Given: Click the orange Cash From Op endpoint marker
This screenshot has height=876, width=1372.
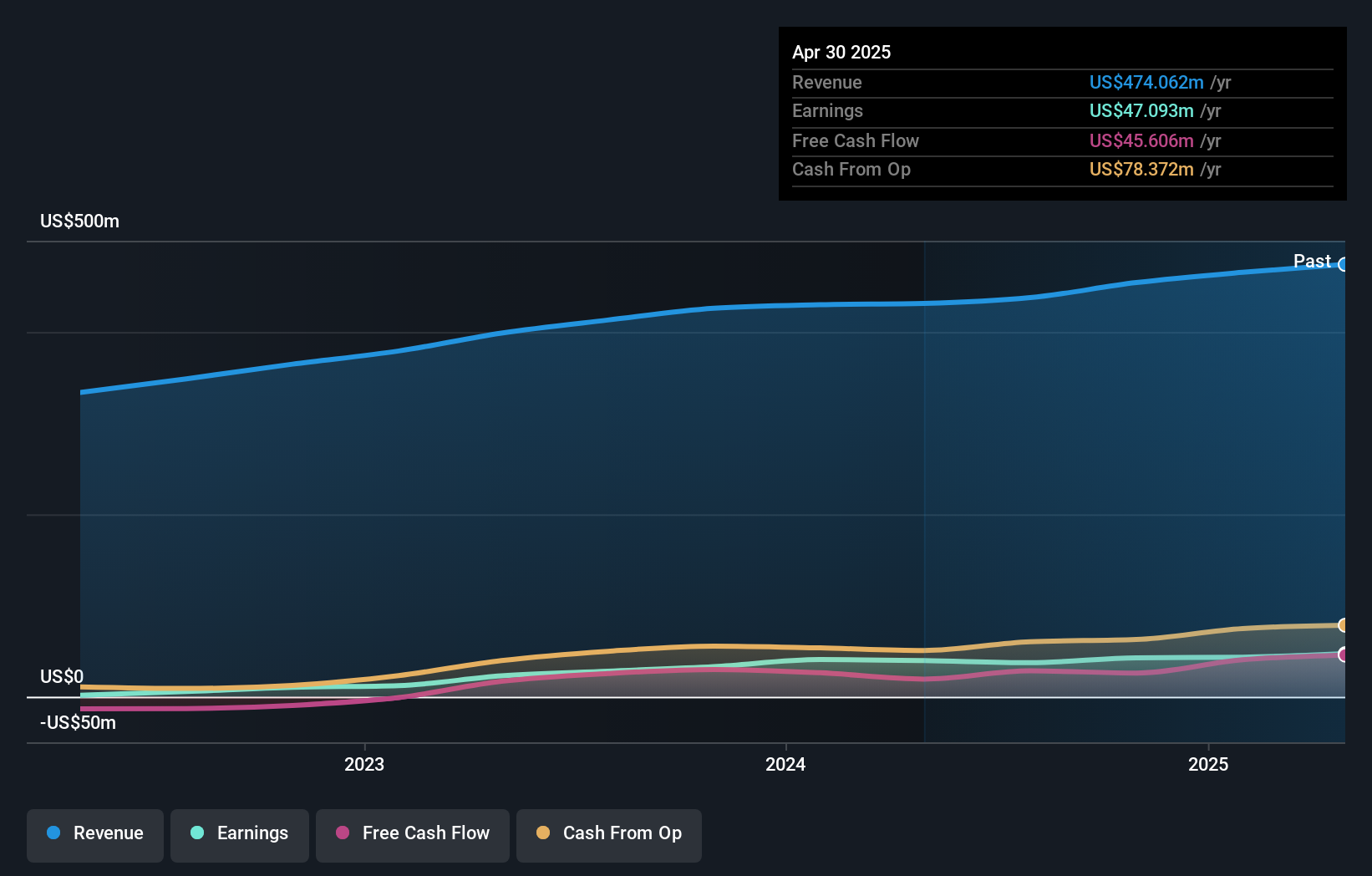Looking at the screenshot, I should click(1344, 625).
